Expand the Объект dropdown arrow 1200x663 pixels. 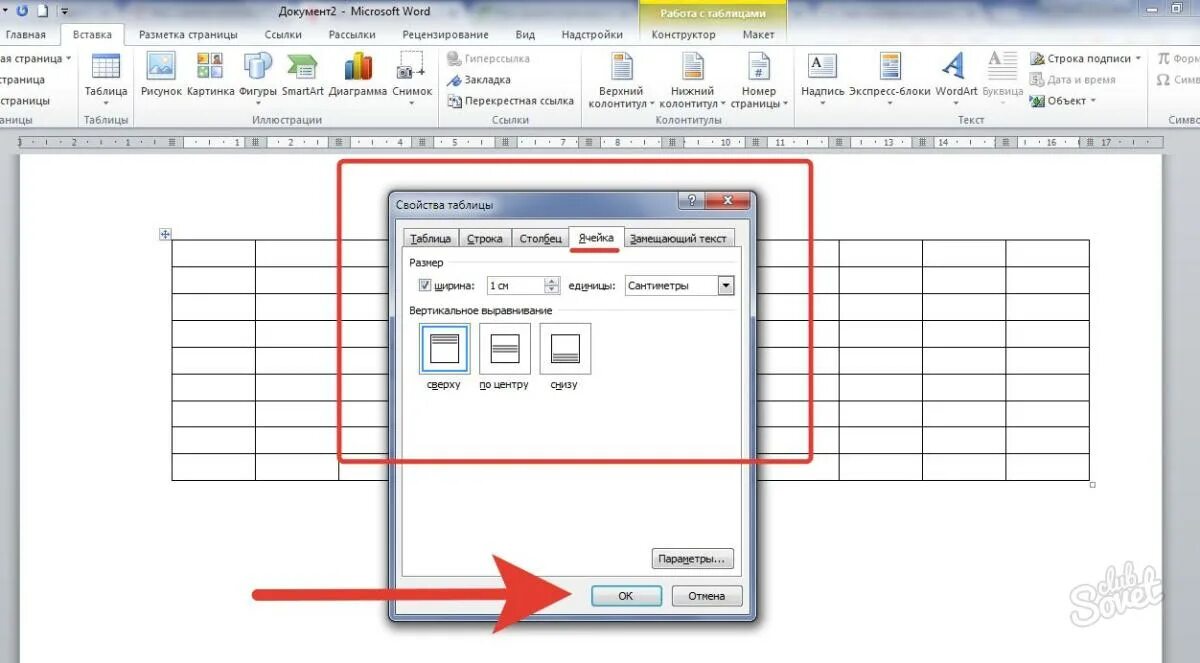click(x=1093, y=101)
